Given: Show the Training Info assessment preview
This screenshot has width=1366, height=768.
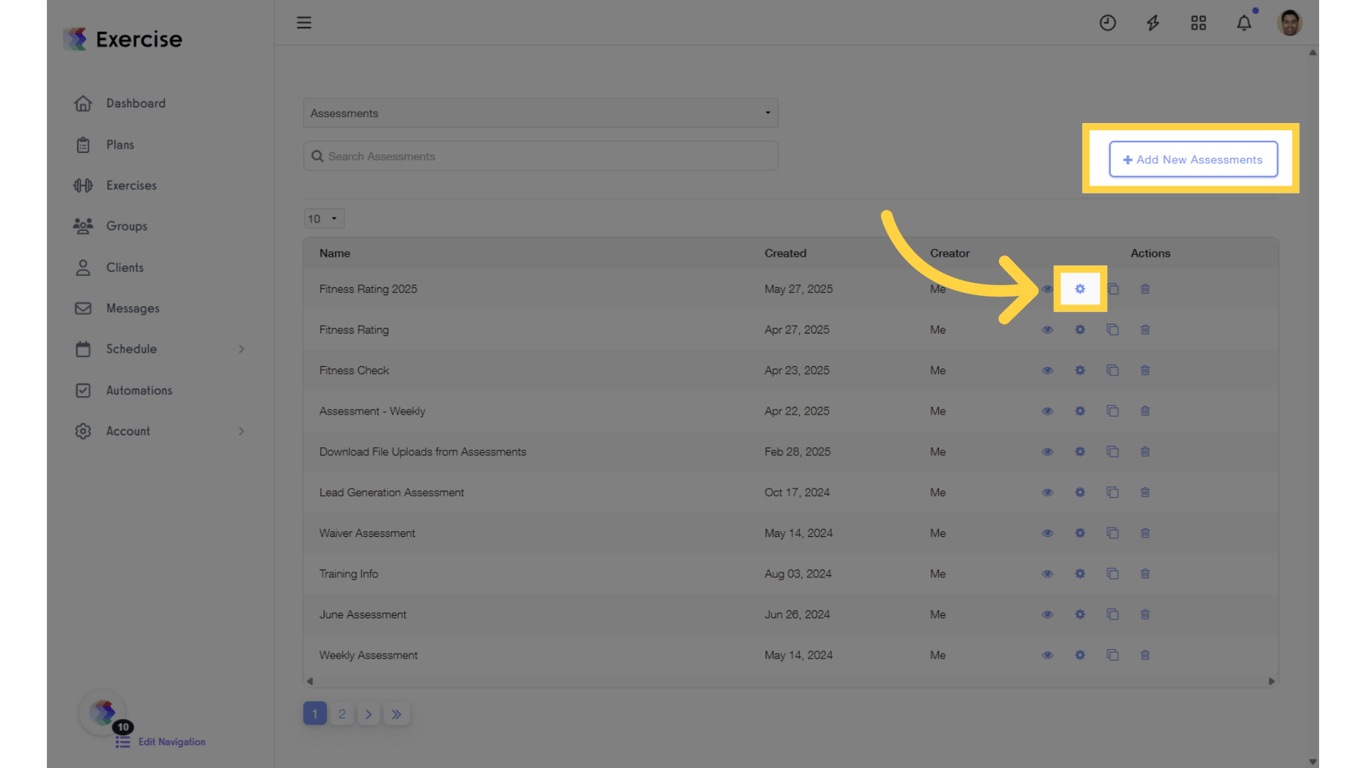Looking at the screenshot, I should (1047, 573).
